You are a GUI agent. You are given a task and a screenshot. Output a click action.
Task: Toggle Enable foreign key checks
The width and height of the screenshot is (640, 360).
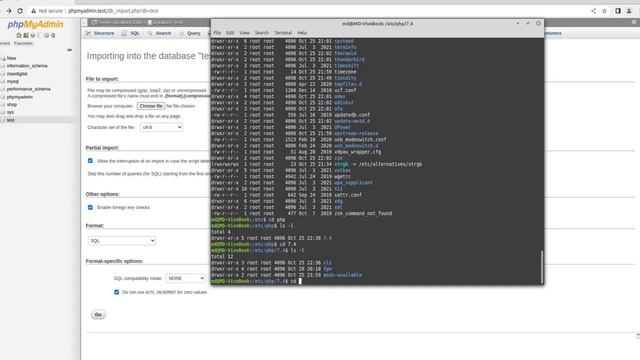(x=90, y=207)
